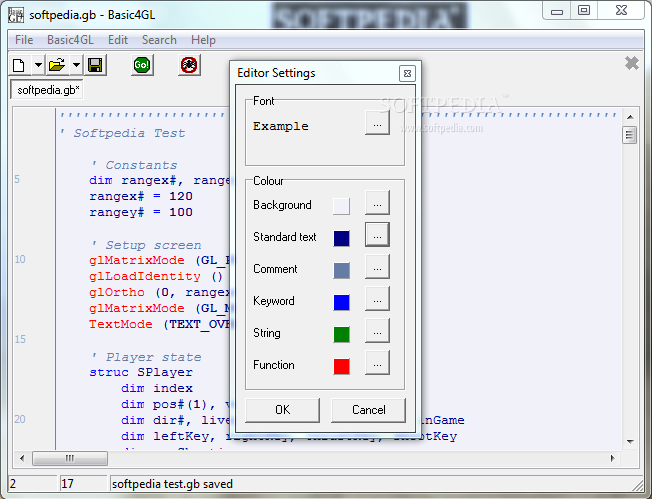The image size is (652, 499).
Task: Open the Search menu
Action: (x=159, y=40)
